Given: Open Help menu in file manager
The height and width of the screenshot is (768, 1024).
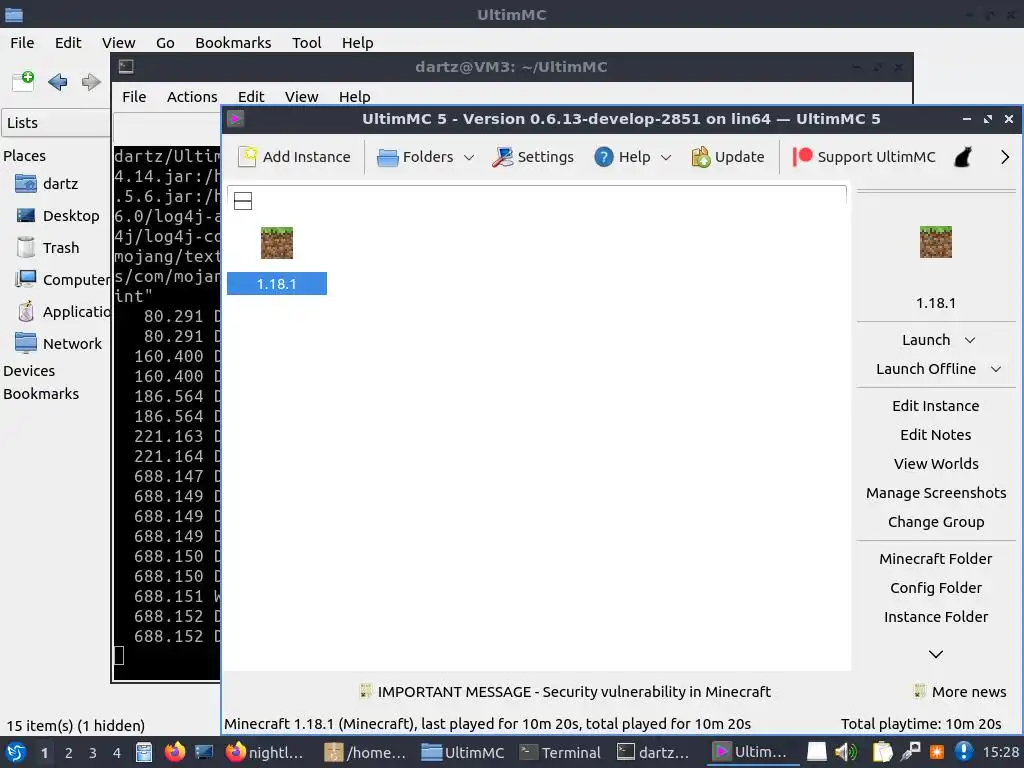Looking at the screenshot, I should coord(357,42).
